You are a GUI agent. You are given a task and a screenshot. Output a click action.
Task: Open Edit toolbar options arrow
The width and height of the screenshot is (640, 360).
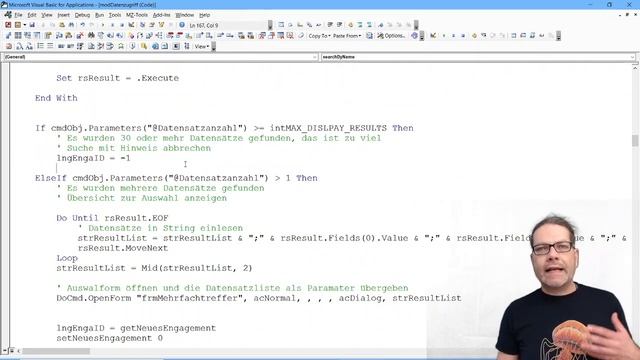pyautogui.click(x=416, y=25)
